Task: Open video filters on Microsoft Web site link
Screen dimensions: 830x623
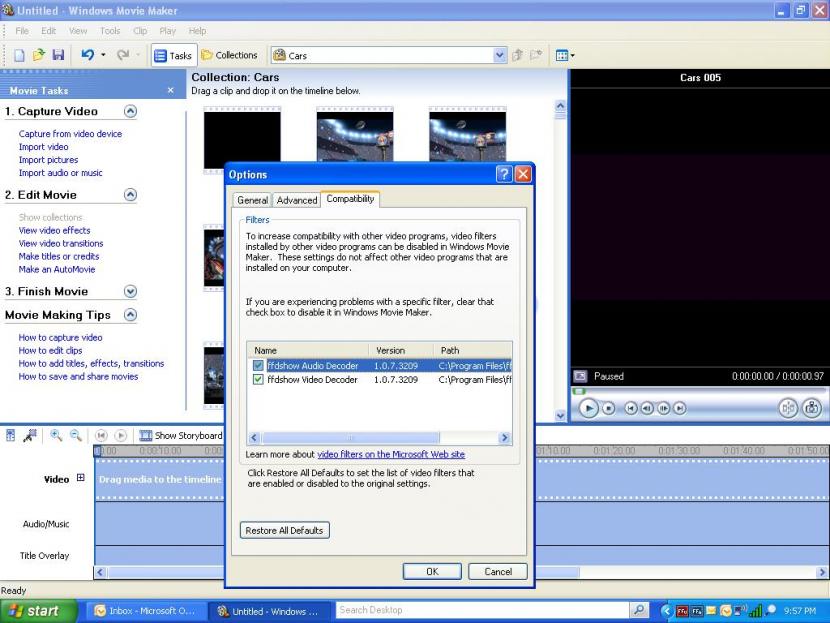Action: (x=391, y=455)
